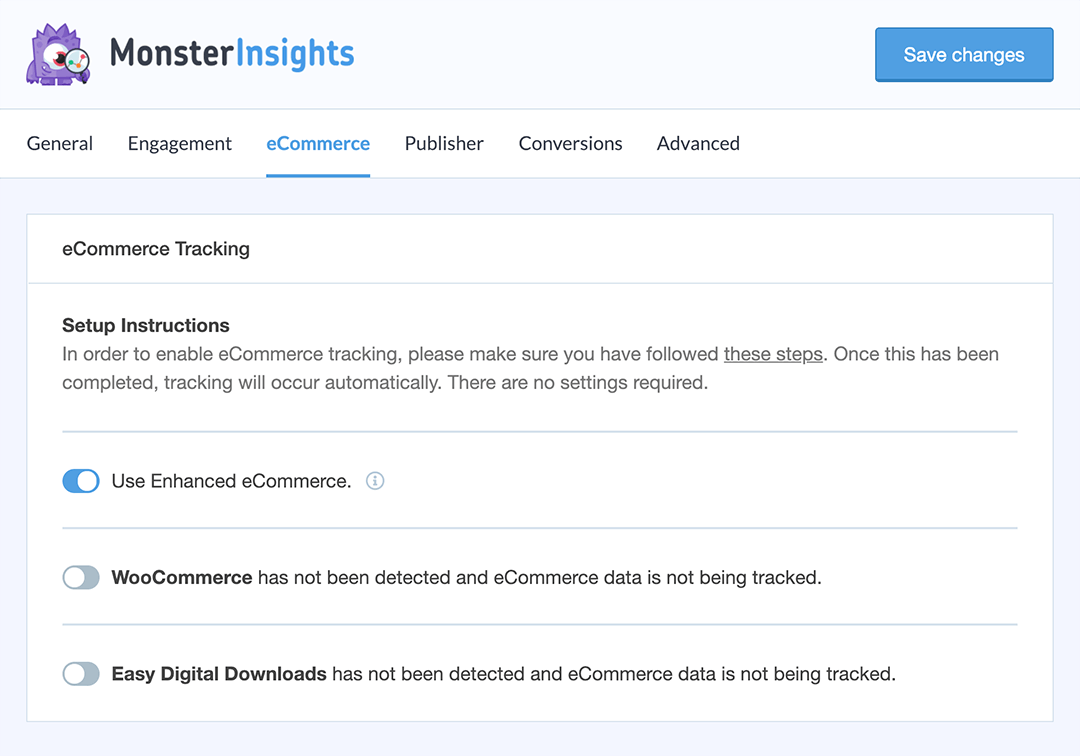Screen dimensions: 1080x756
Task: Disable the Use Enhanced eCommerce toggle
Action: click(x=81, y=481)
